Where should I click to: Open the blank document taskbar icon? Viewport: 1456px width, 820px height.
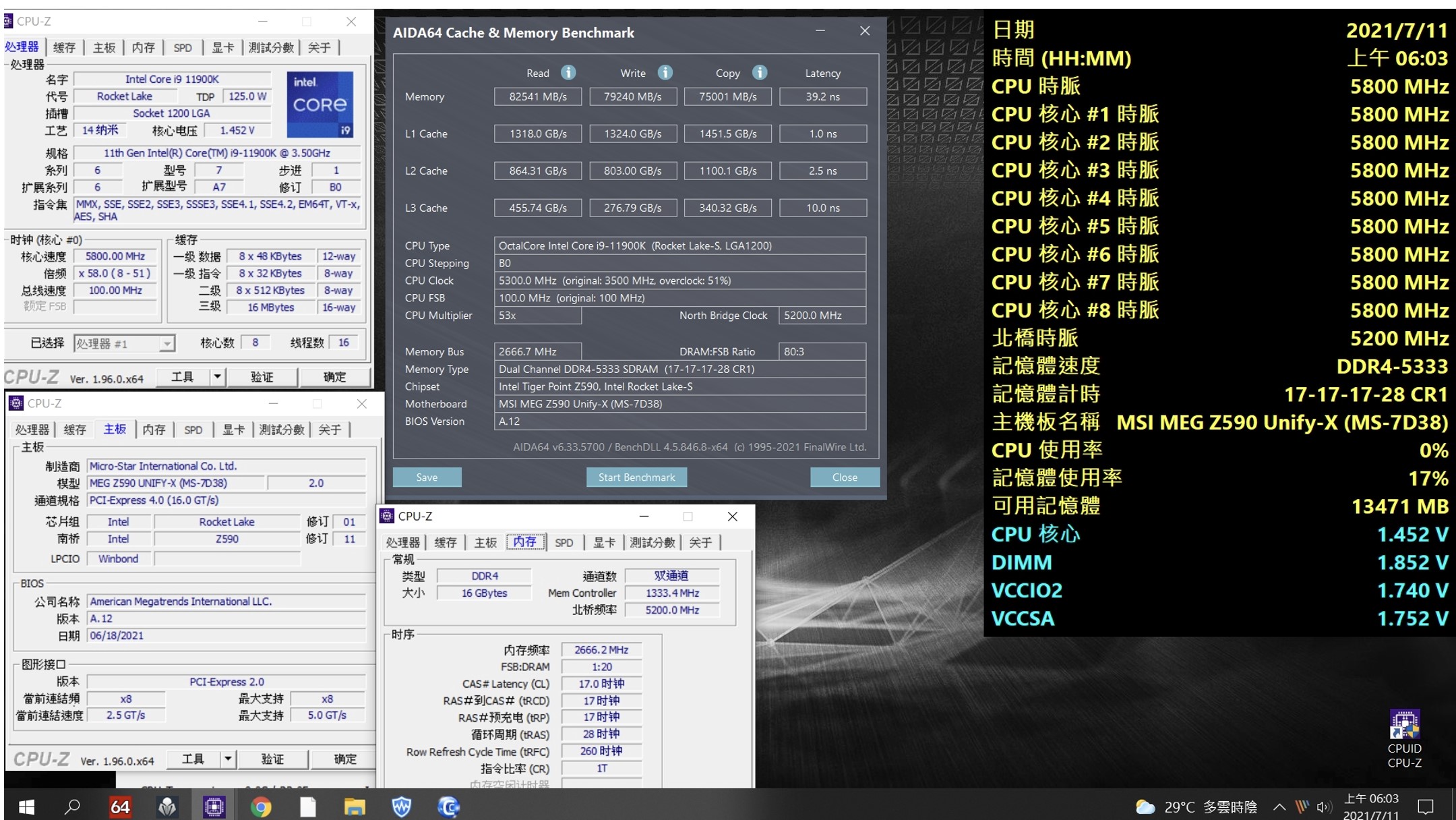pos(308,807)
